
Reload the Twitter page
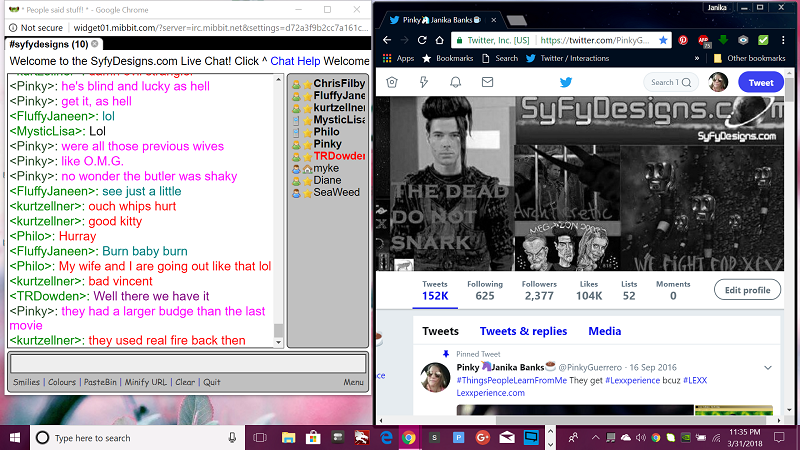coord(422,40)
